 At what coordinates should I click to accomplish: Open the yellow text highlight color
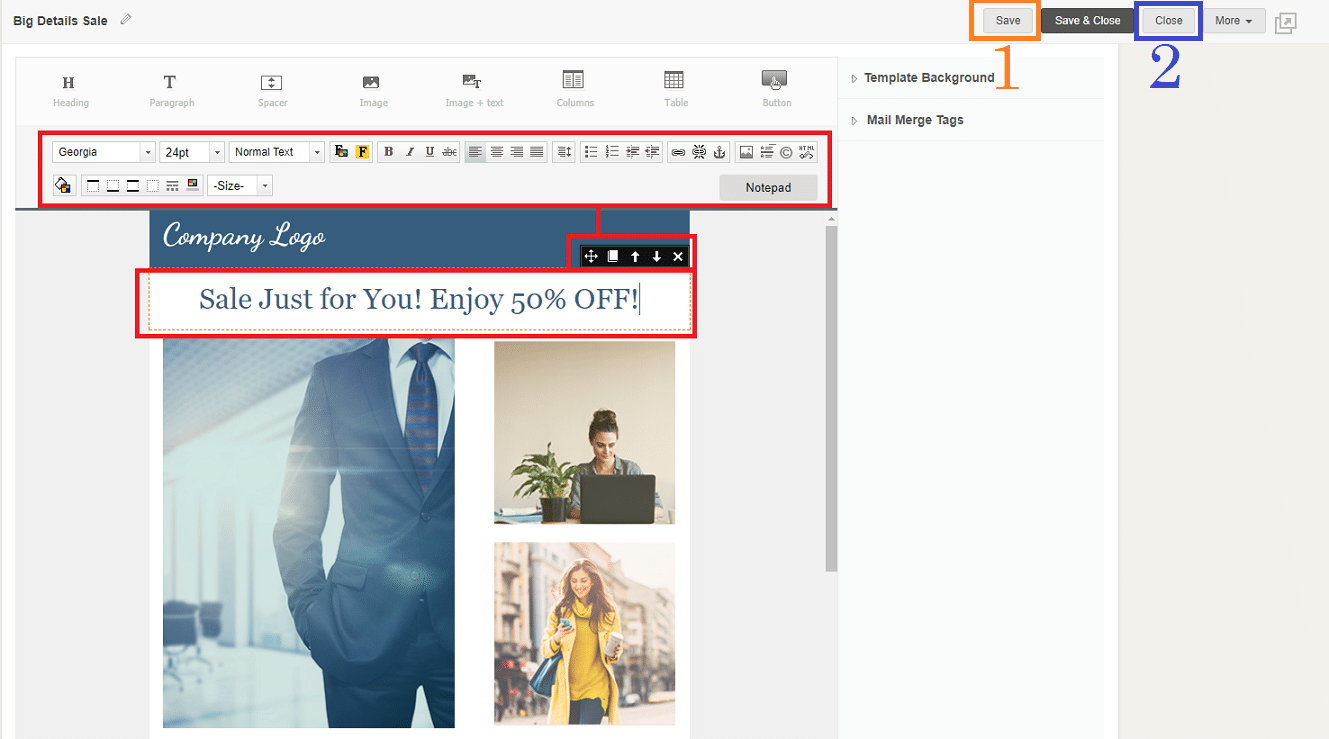(x=362, y=152)
